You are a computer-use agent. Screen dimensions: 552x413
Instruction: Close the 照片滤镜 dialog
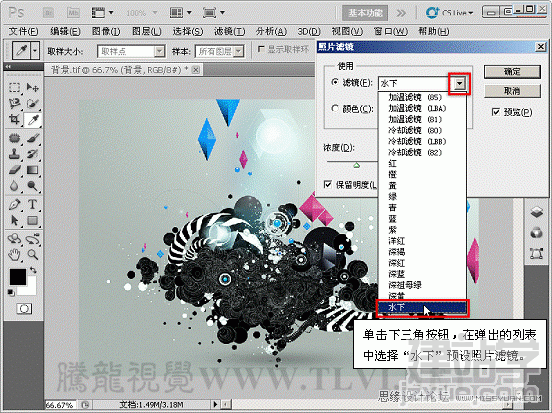[x=540, y=46]
